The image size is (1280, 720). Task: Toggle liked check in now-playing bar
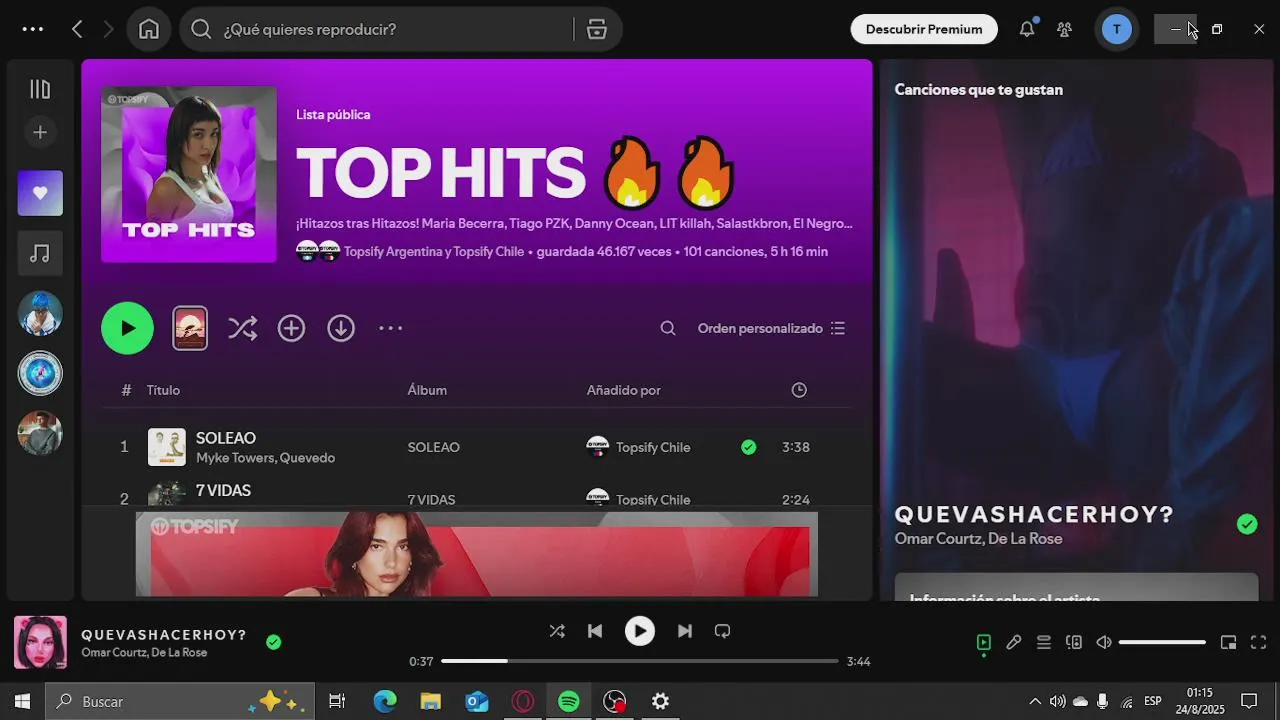click(273, 642)
